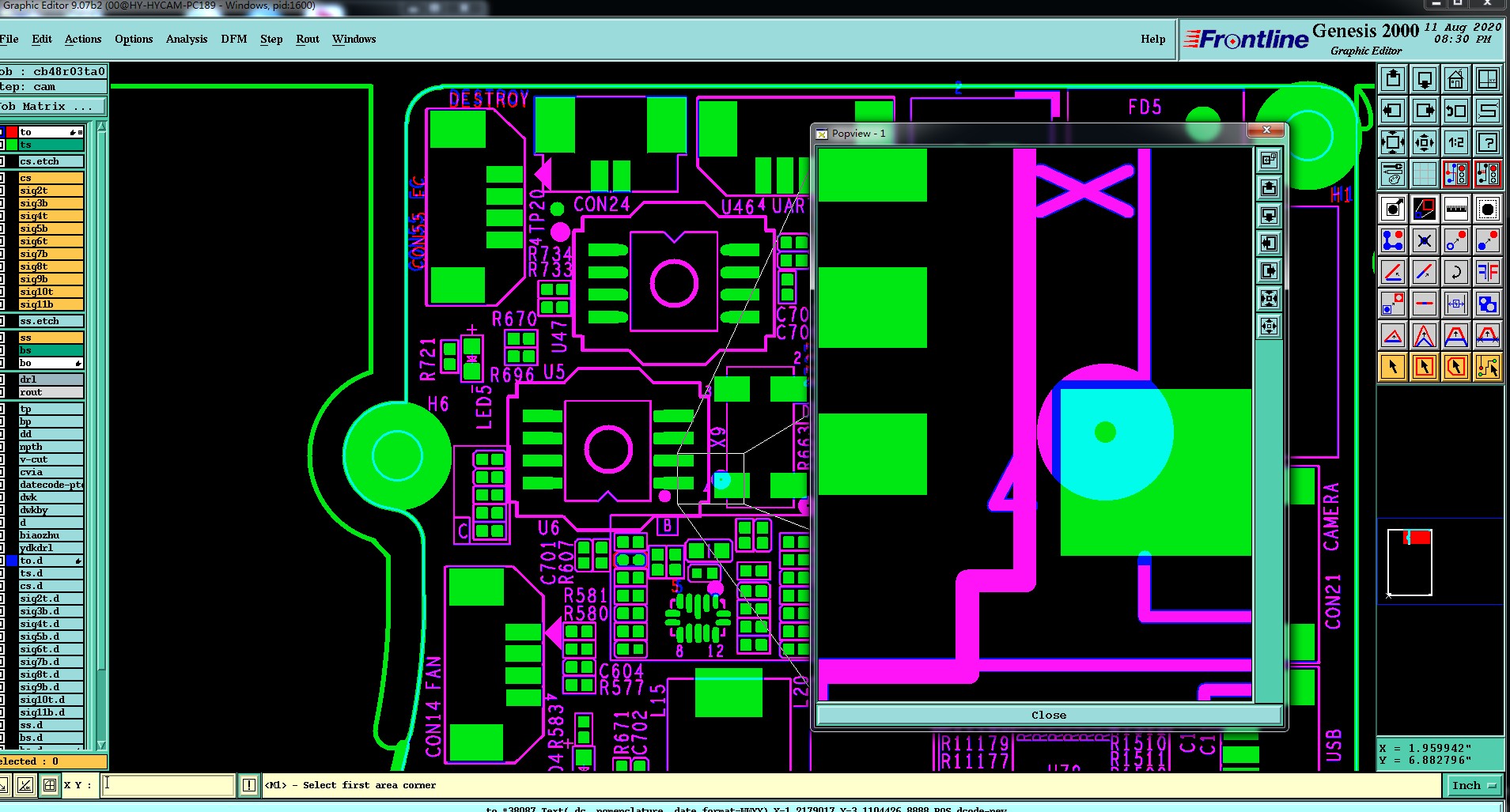Click the rotate arrow tool icon
This screenshot has width=1510, height=812.
[x=1455, y=273]
